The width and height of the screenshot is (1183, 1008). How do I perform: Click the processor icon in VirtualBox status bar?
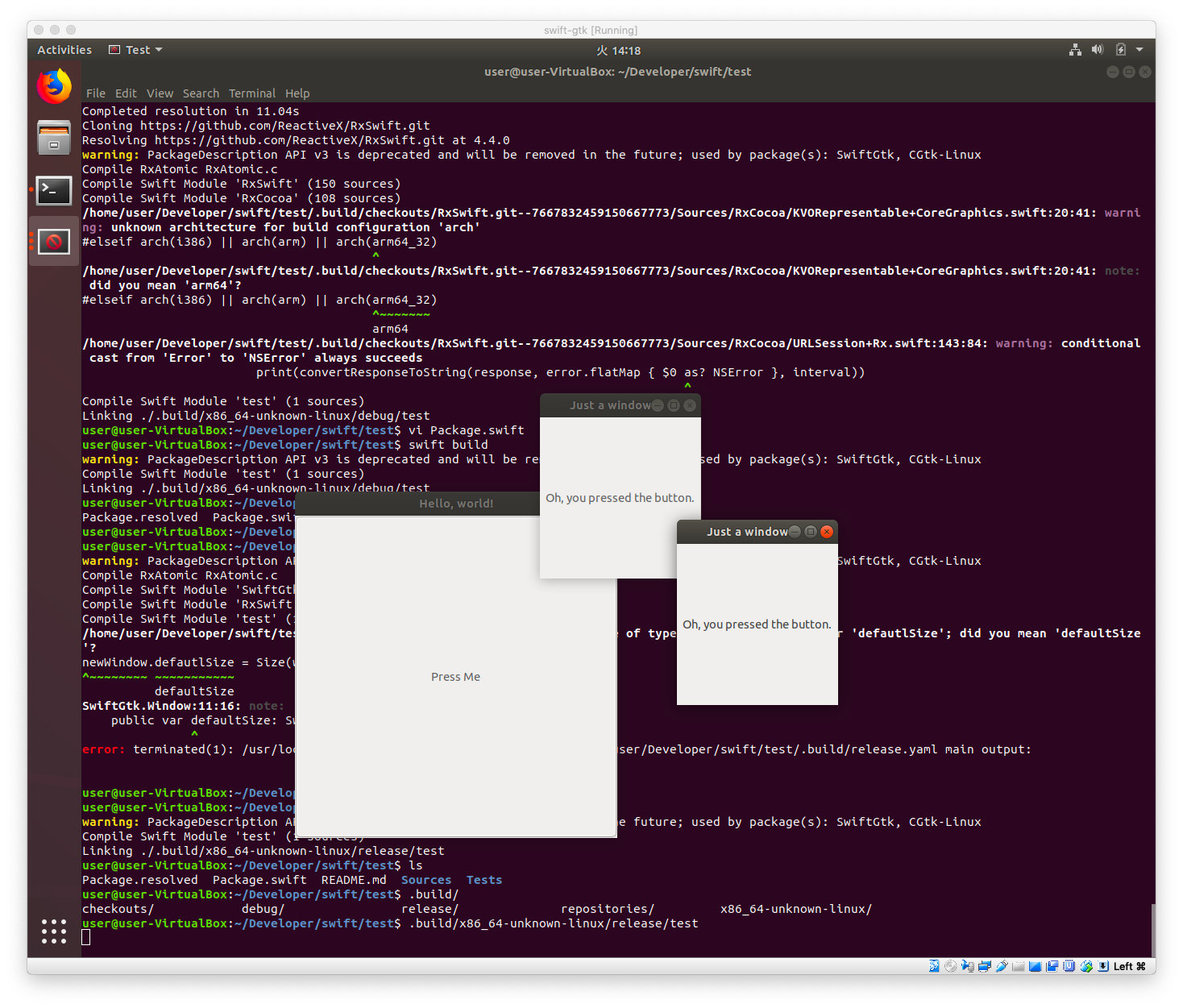pos(1069,965)
